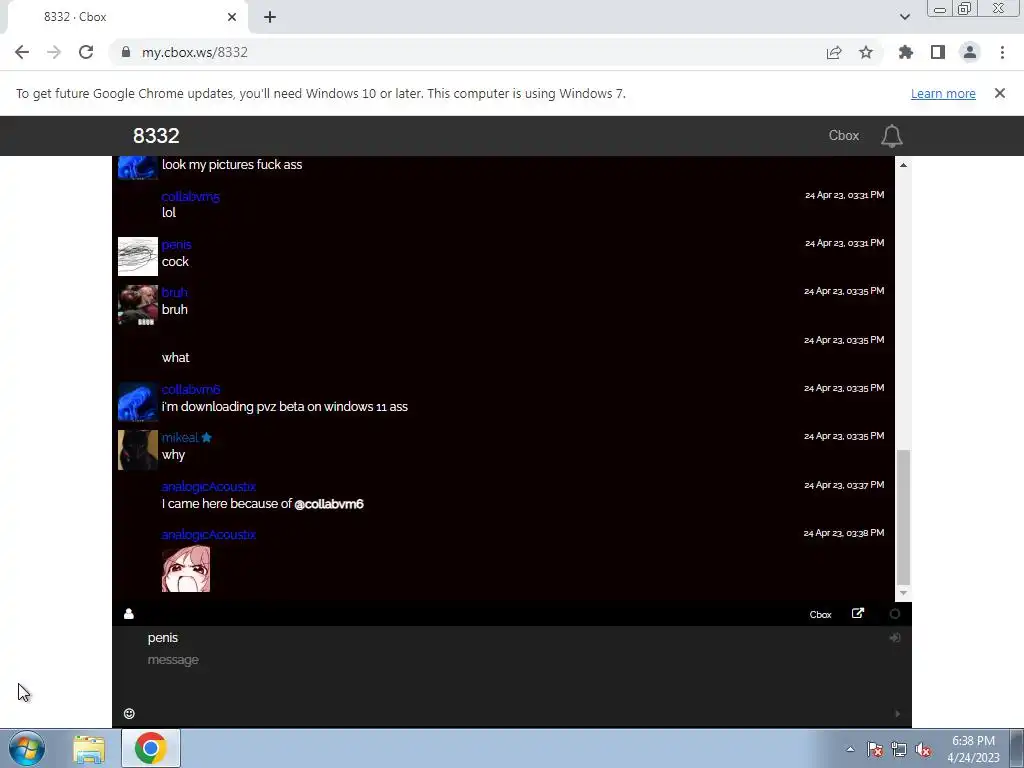Dismiss the Chrome update notification banner
Screen dimensions: 1024x768
1000,93
